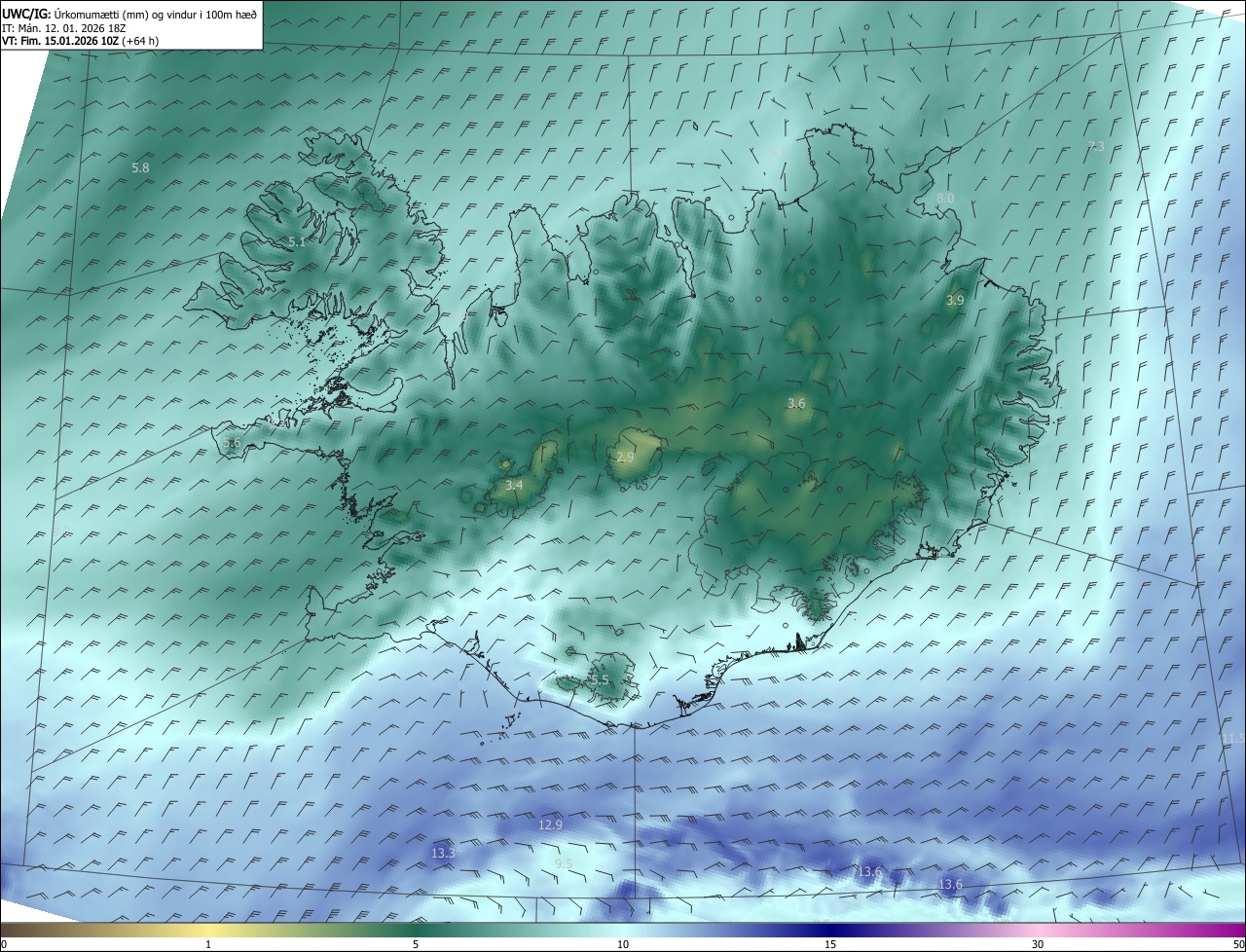The image size is (1246, 952).
Task: Click the 5 tick on the color scale
Action: tap(416, 944)
